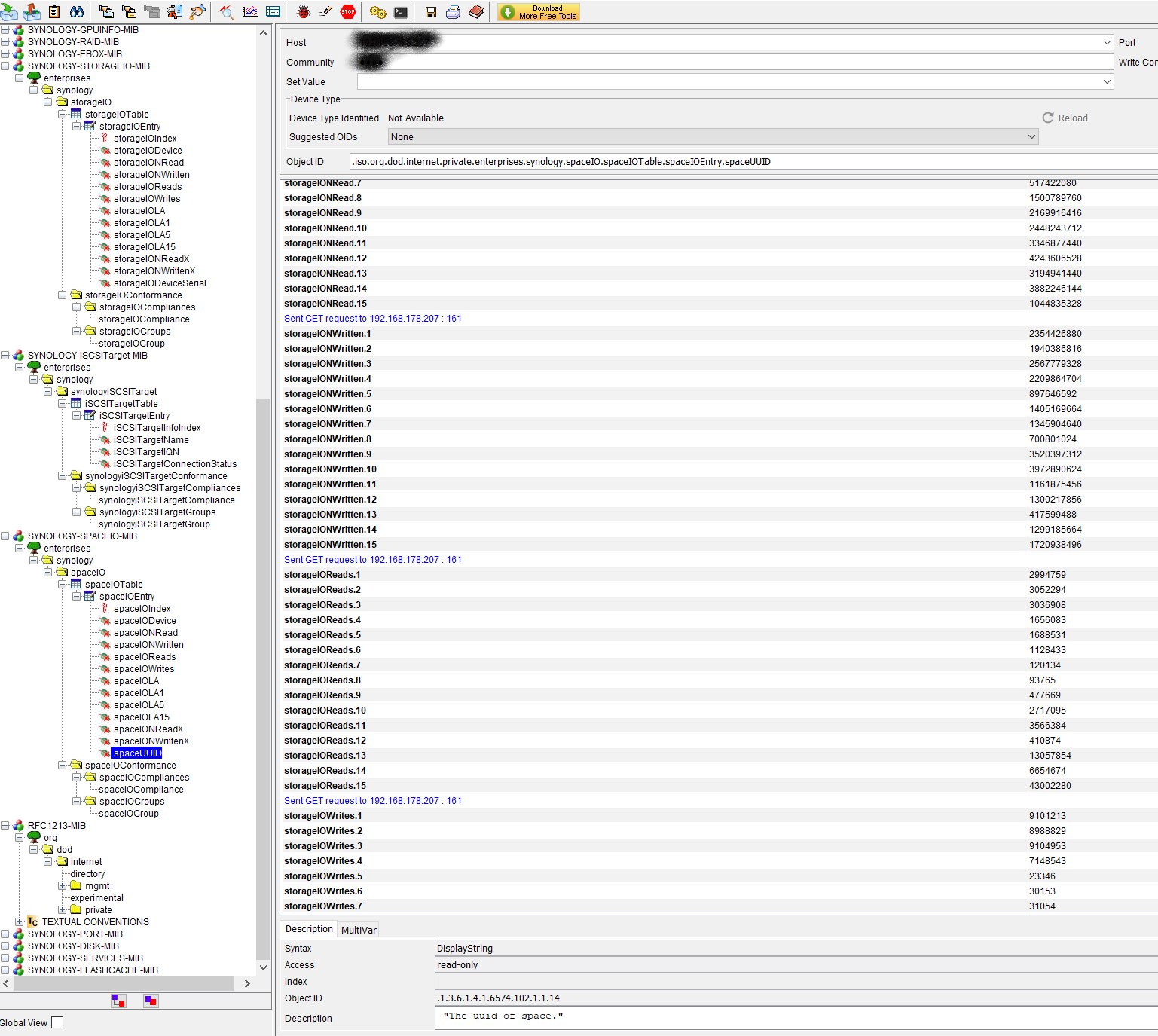Select storageIOLA15 in the tree
Viewport: 1158px width, 1036px height.
click(x=144, y=247)
